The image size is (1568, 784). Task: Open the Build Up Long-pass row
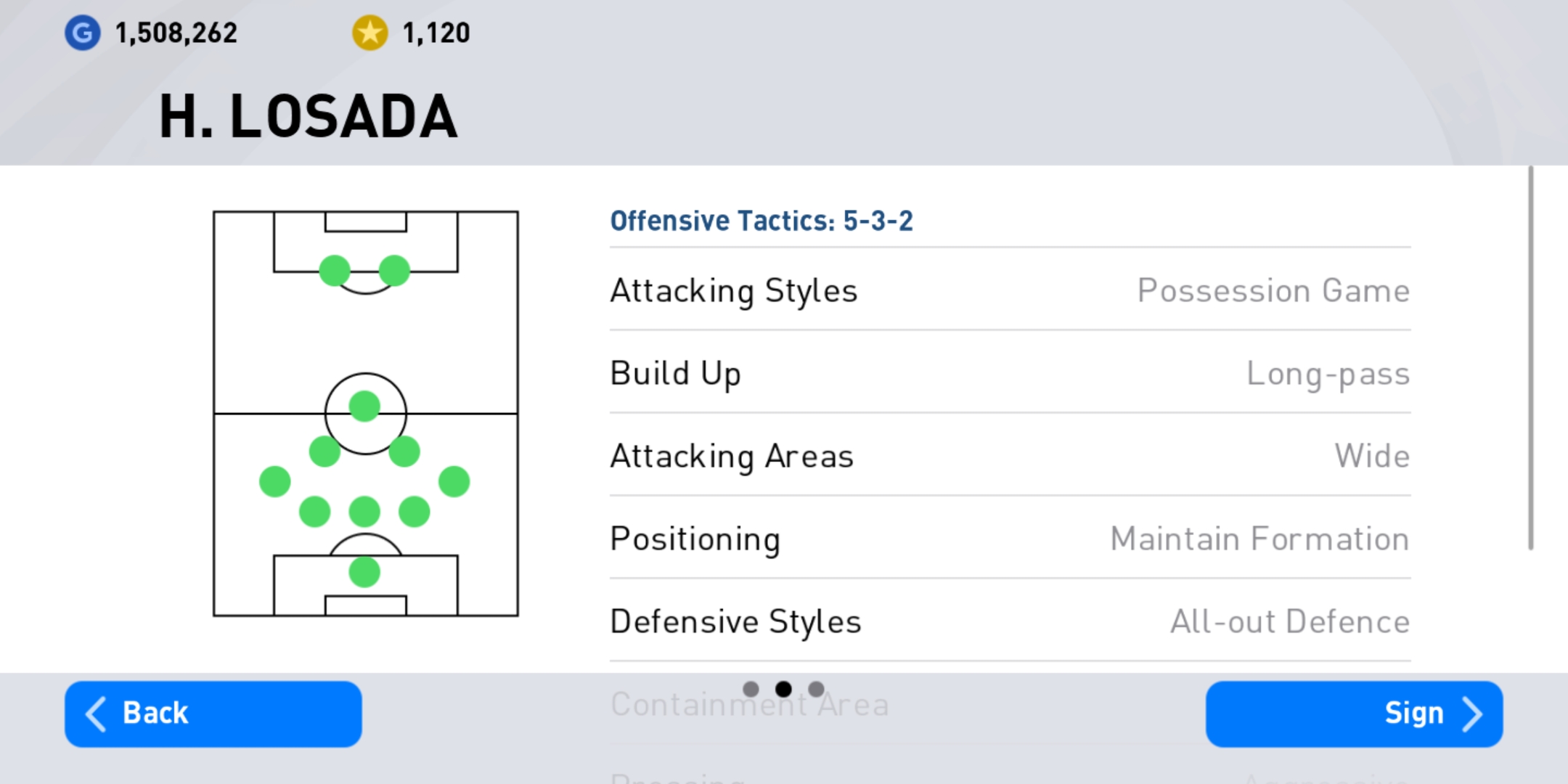coord(1010,372)
